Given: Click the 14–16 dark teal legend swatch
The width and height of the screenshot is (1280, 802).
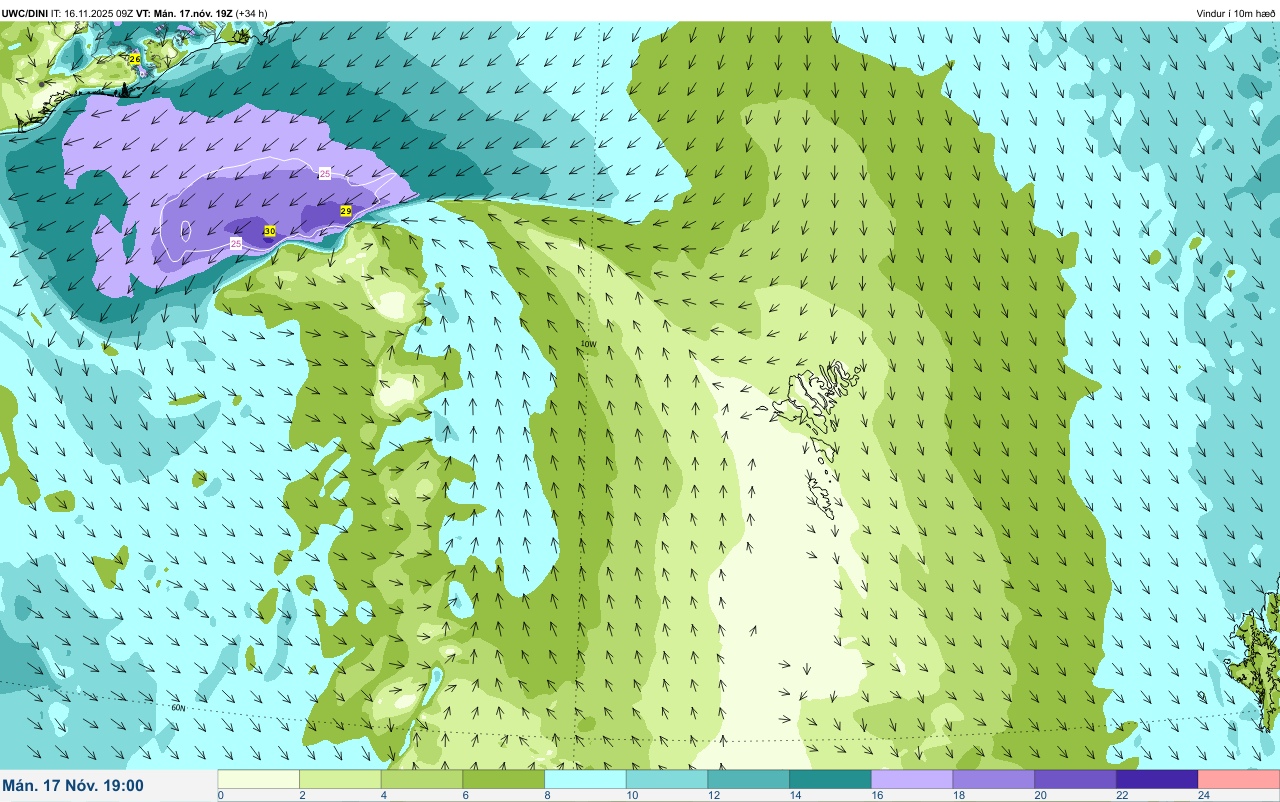Looking at the screenshot, I should [x=831, y=779].
